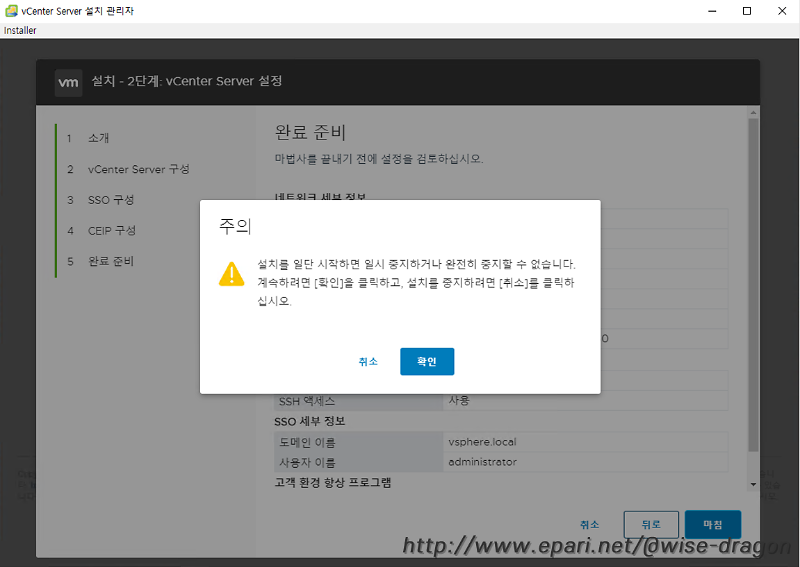Click the 확인 confirm button in dialog
Screen dimensions: 800x567
[x=427, y=361]
